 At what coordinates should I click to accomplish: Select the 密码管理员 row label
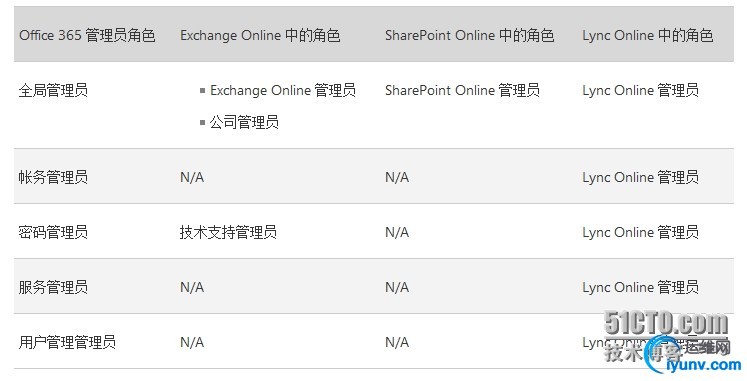point(53,232)
